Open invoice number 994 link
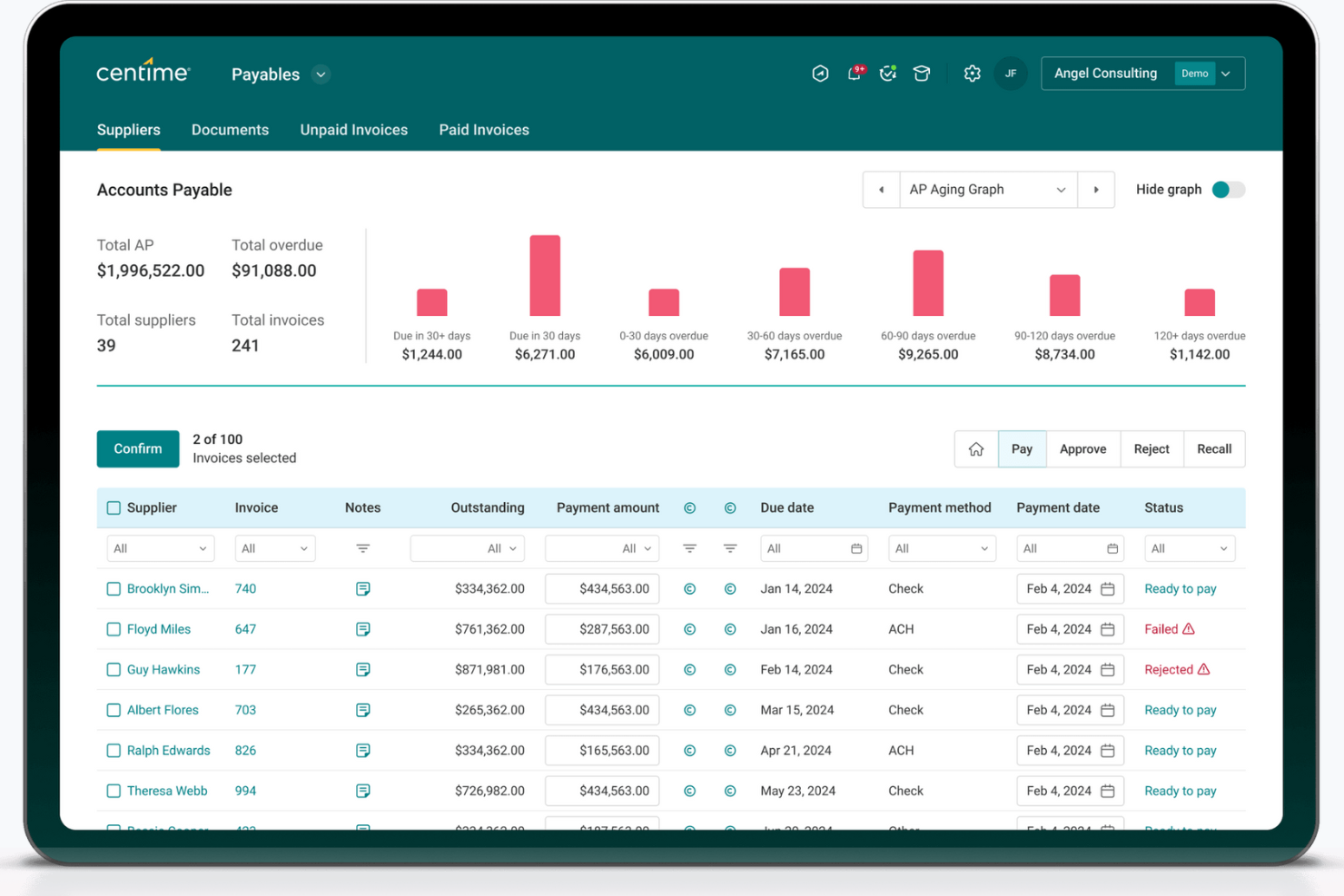The width and height of the screenshot is (1344, 896). point(246,791)
